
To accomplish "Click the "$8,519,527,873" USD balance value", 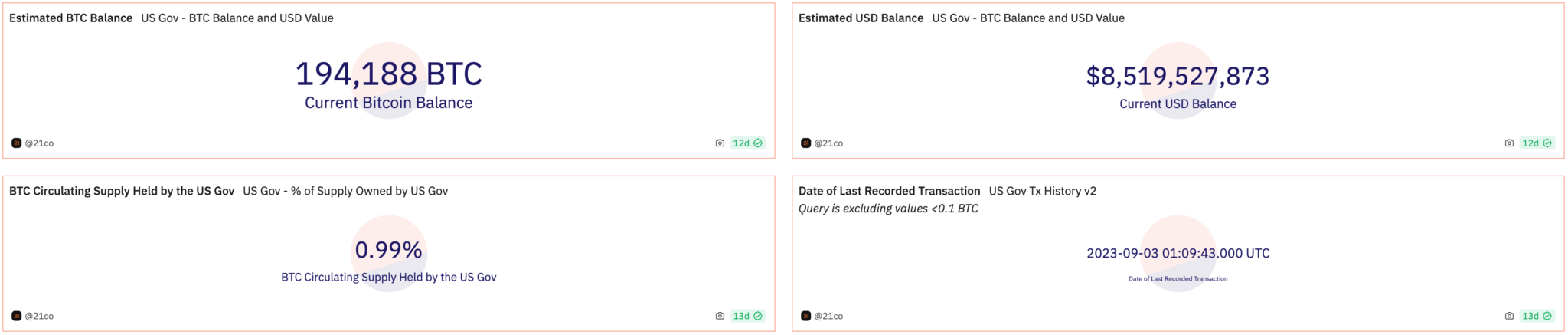I will [x=1178, y=76].
